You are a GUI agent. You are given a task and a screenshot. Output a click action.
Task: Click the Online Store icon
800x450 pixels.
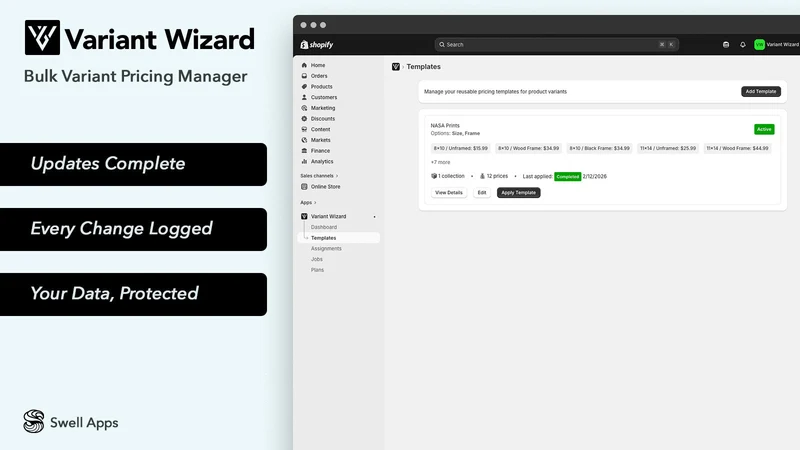click(304, 187)
